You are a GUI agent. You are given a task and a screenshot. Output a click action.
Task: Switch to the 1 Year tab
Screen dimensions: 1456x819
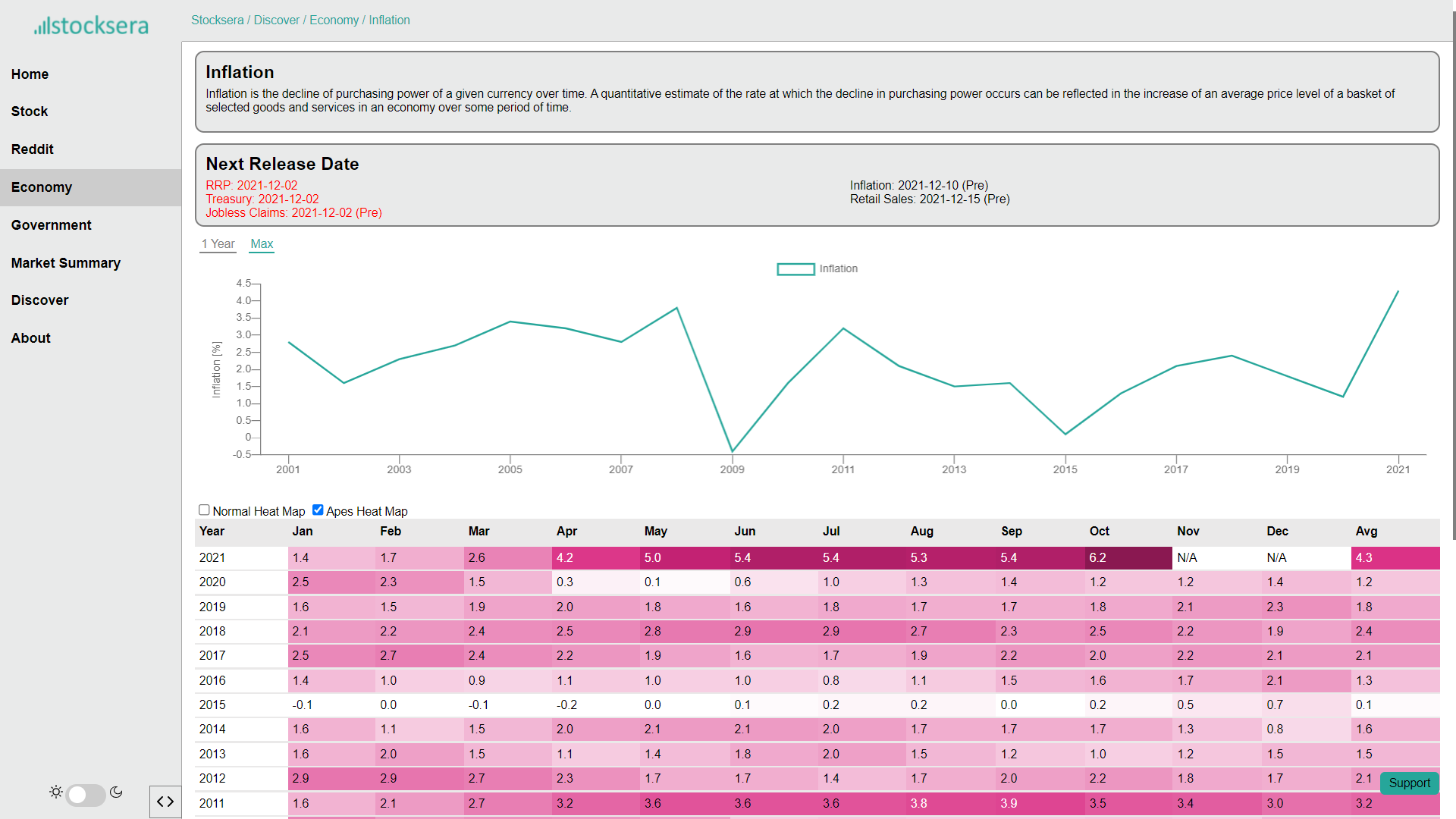coord(218,243)
